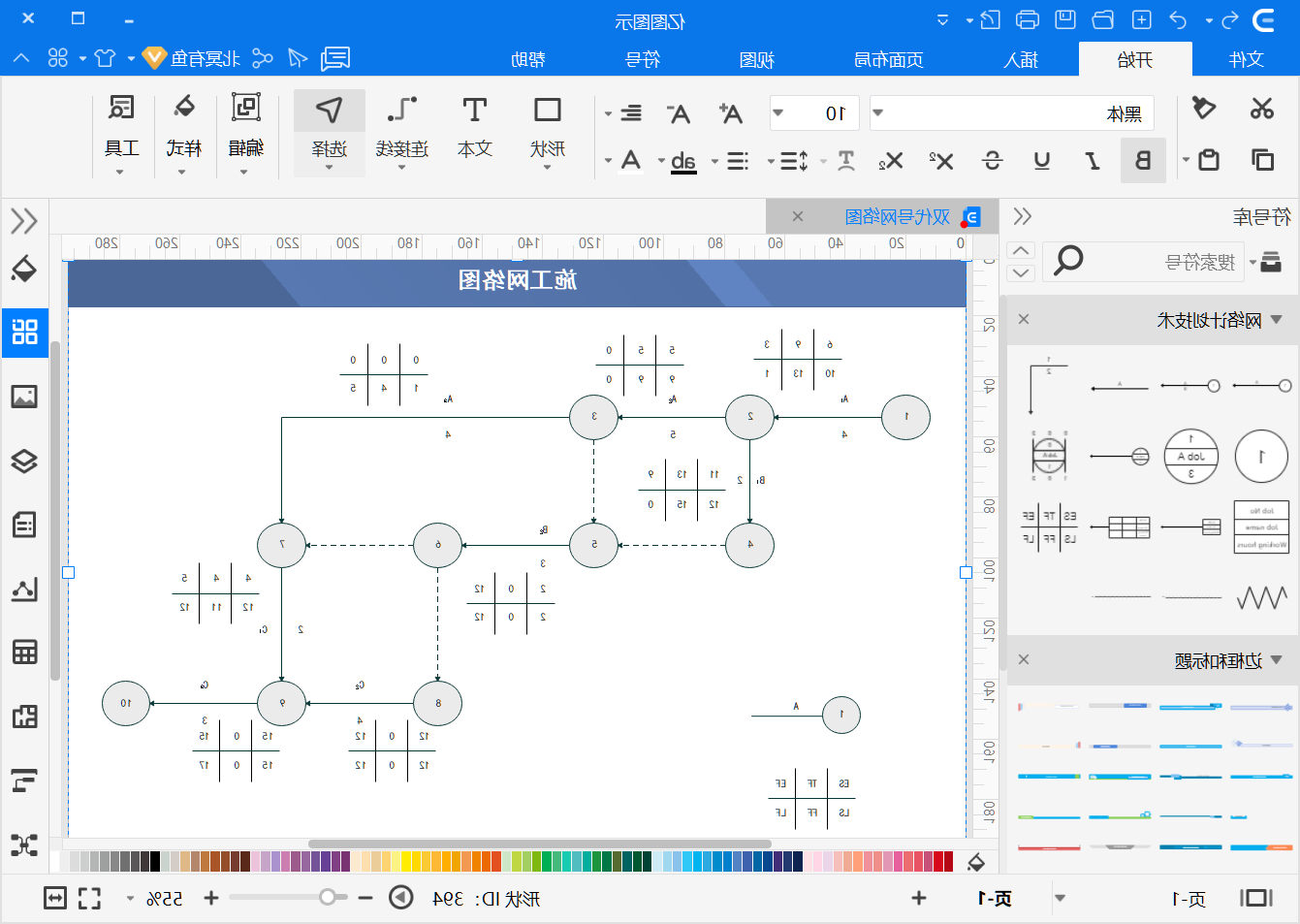Open the font size dropdown showing 10
This screenshot has height=924, width=1300.
click(777, 112)
